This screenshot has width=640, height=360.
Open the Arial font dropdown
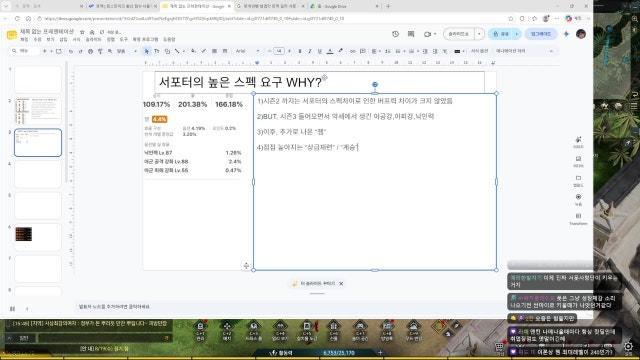tap(247, 51)
